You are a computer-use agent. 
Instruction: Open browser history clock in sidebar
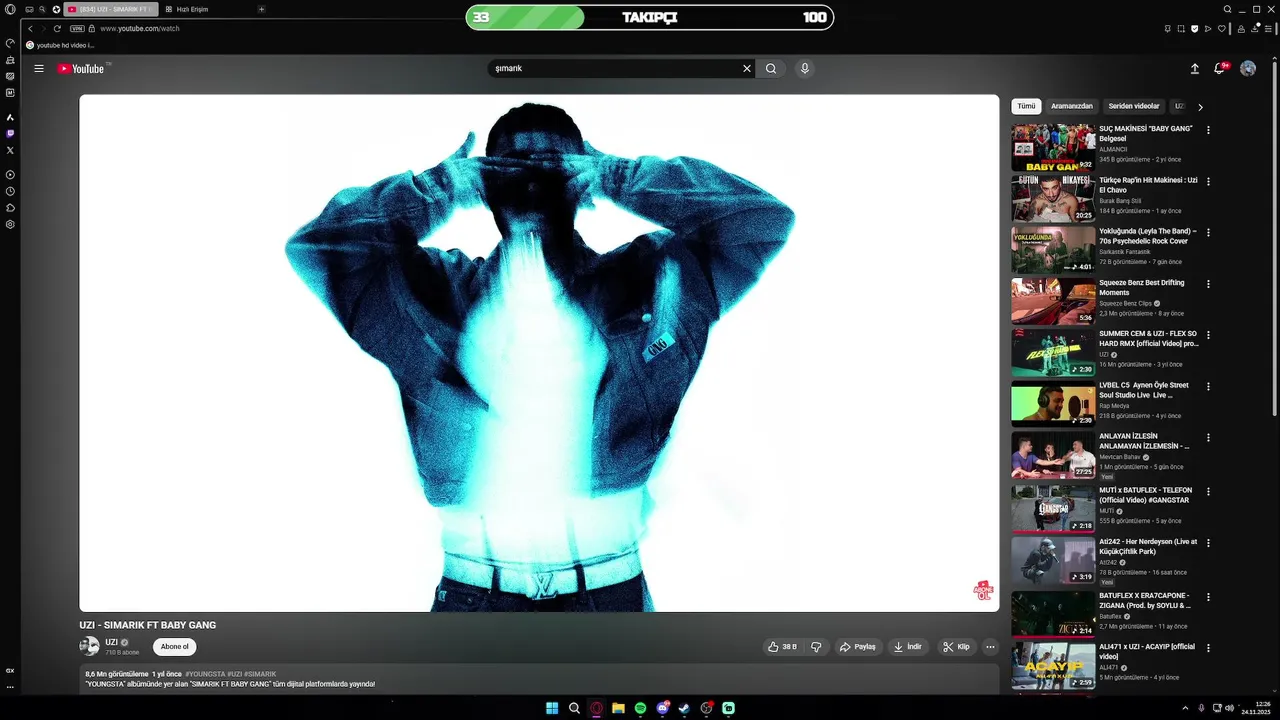10,191
